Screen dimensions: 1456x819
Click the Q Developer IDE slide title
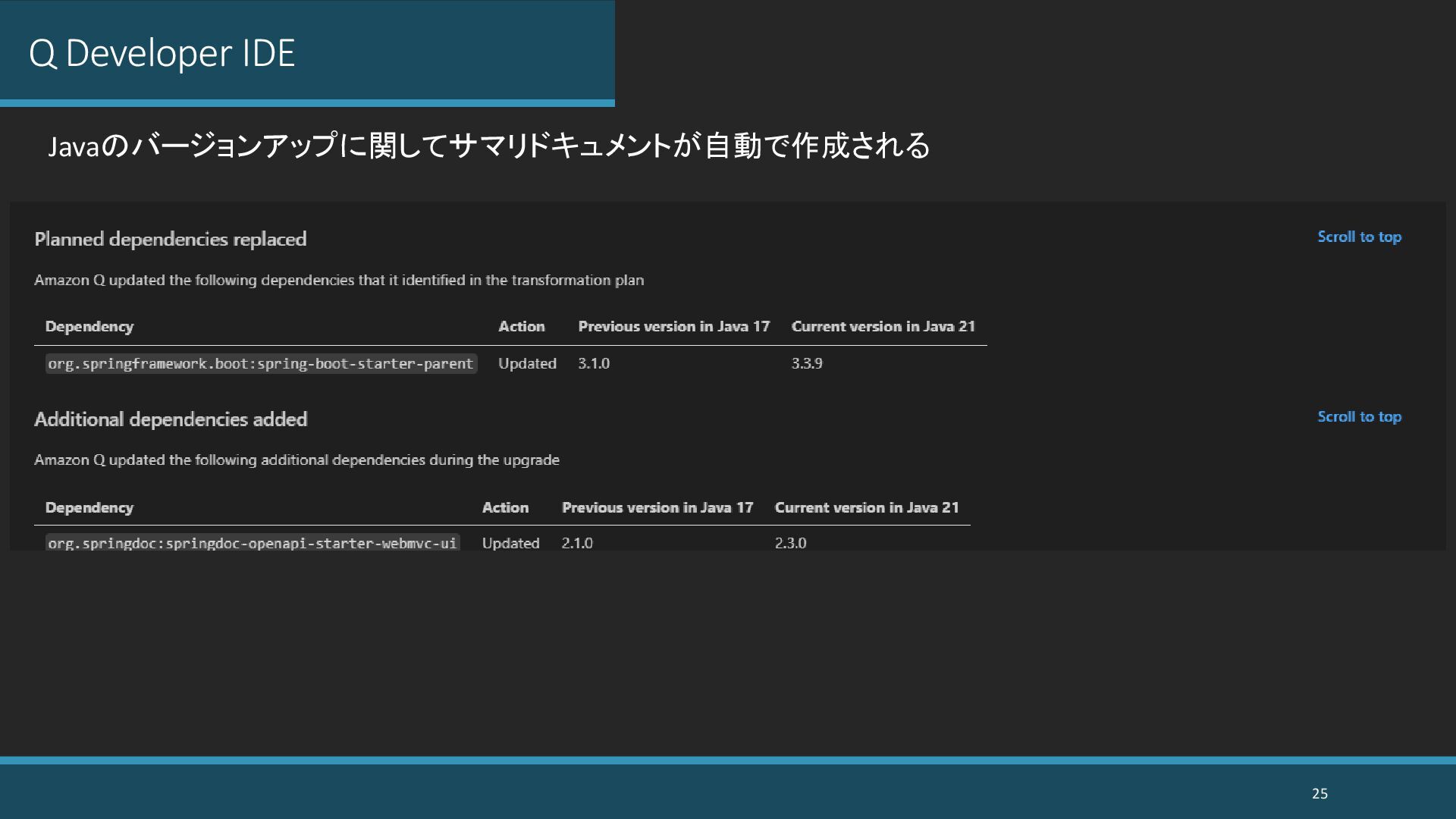click(162, 53)
